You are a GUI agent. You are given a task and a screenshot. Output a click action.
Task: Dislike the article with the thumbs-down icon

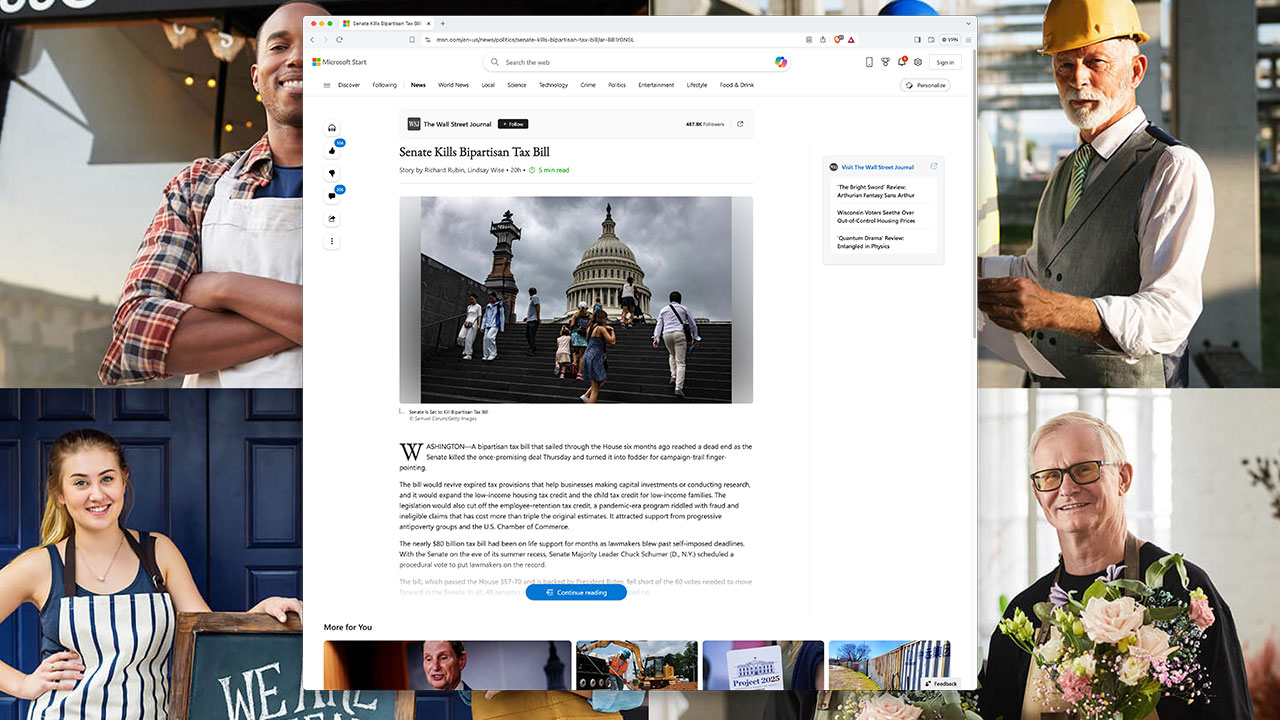pyautogui.click(x=332, y=173)
